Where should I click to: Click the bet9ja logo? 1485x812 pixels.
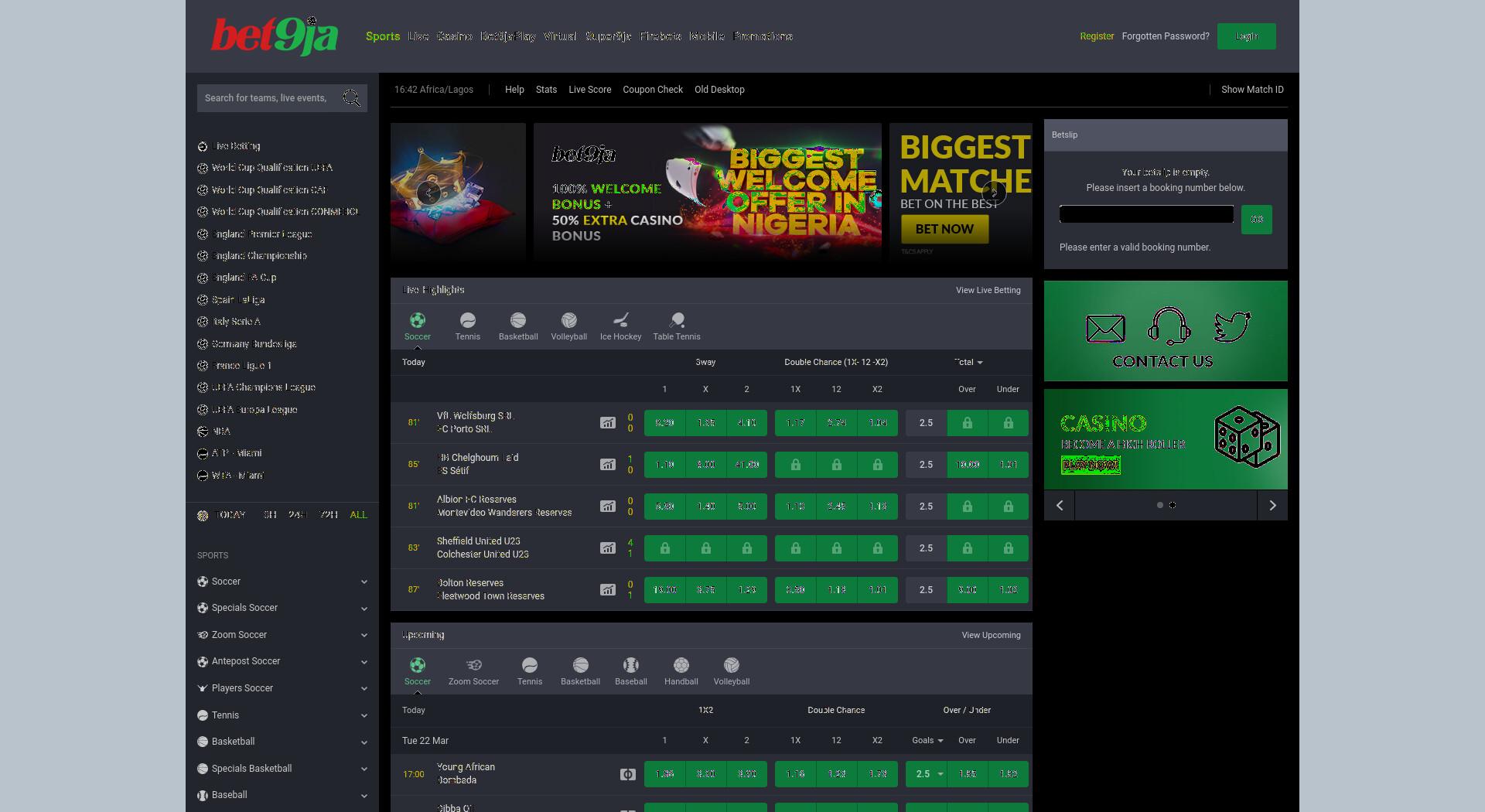(275, 36)
